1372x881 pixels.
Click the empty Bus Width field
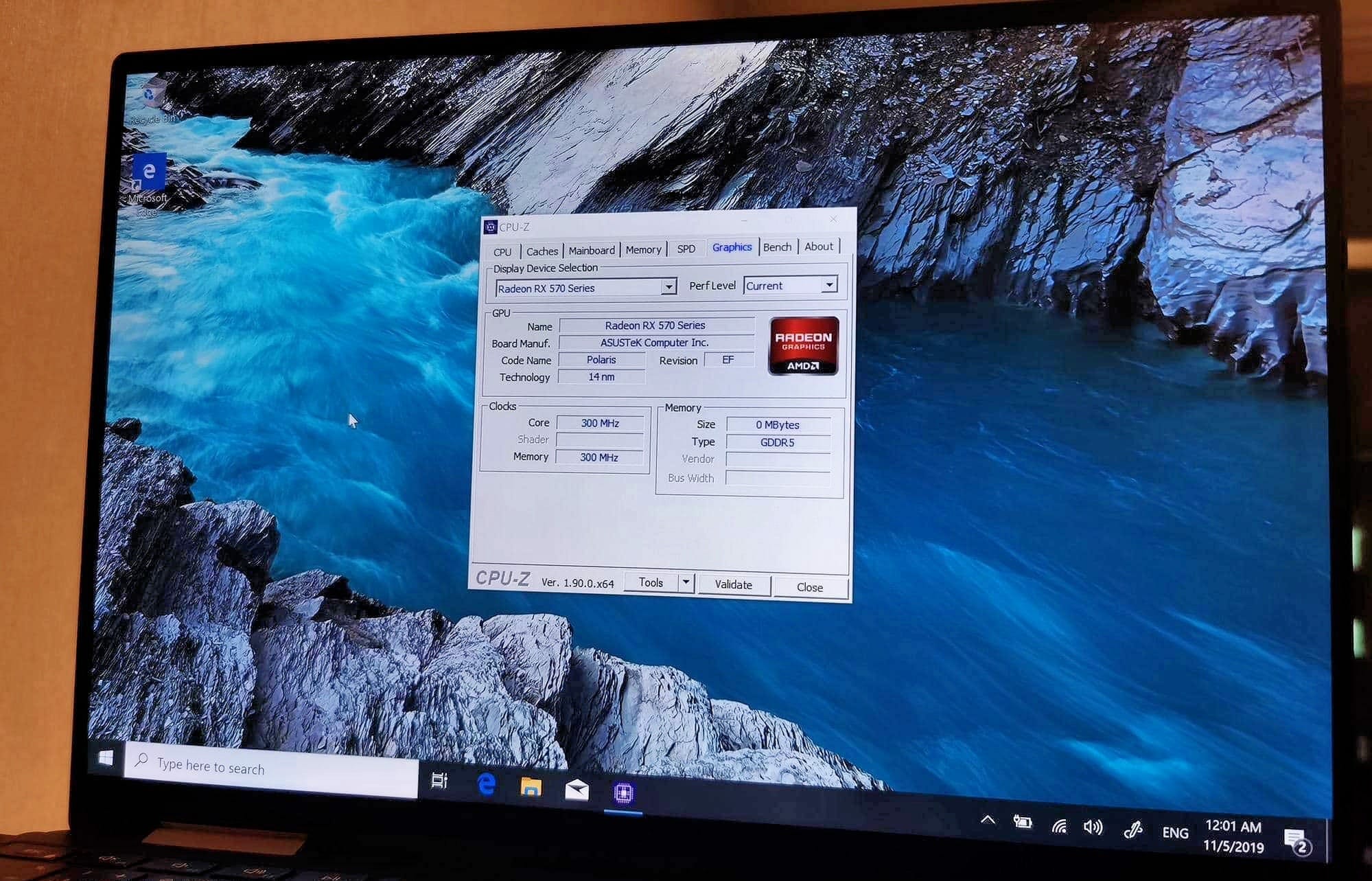coord(778,479)
